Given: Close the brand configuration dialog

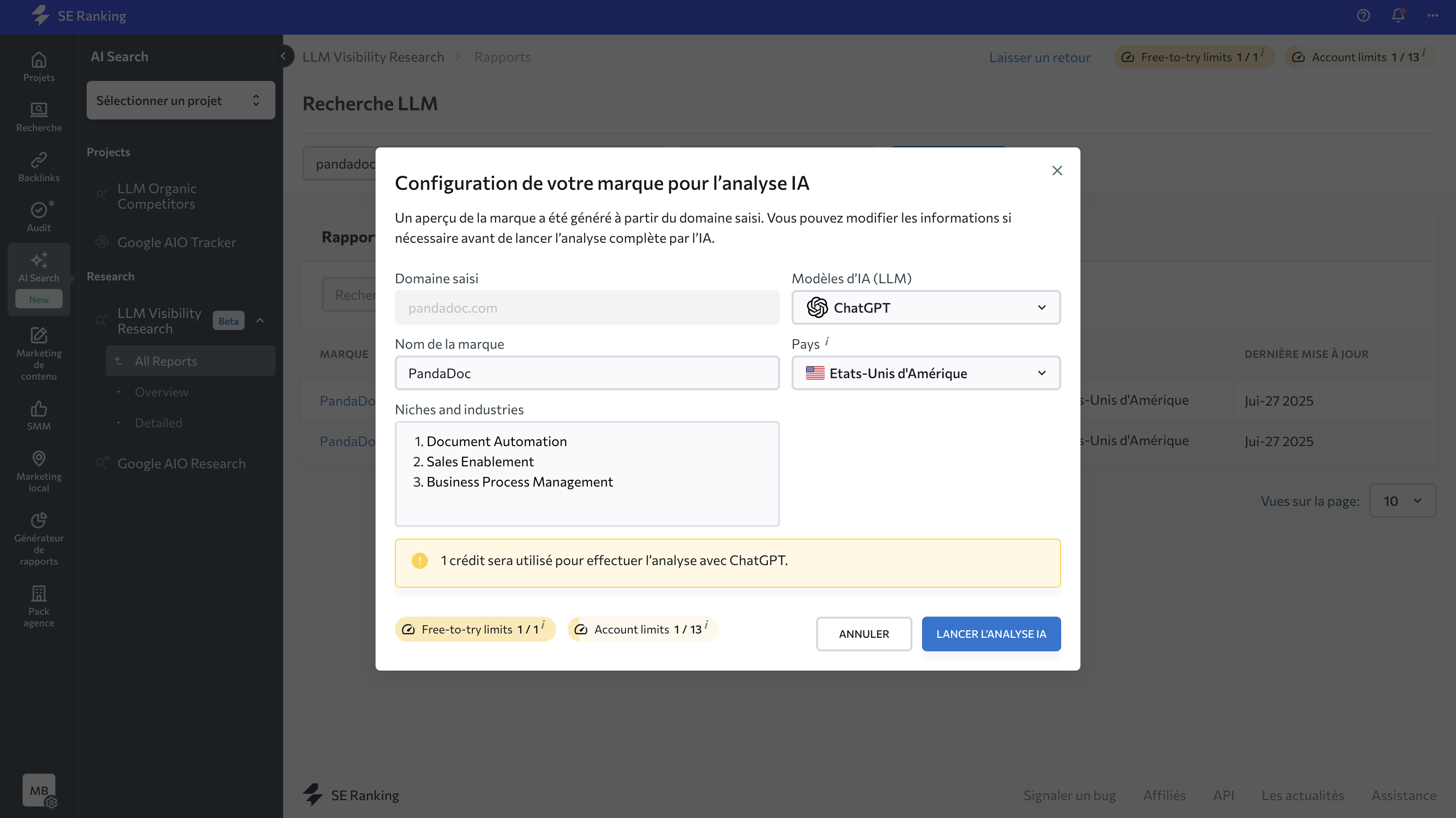Looking at the screenshot, I should pos(1057,170).
